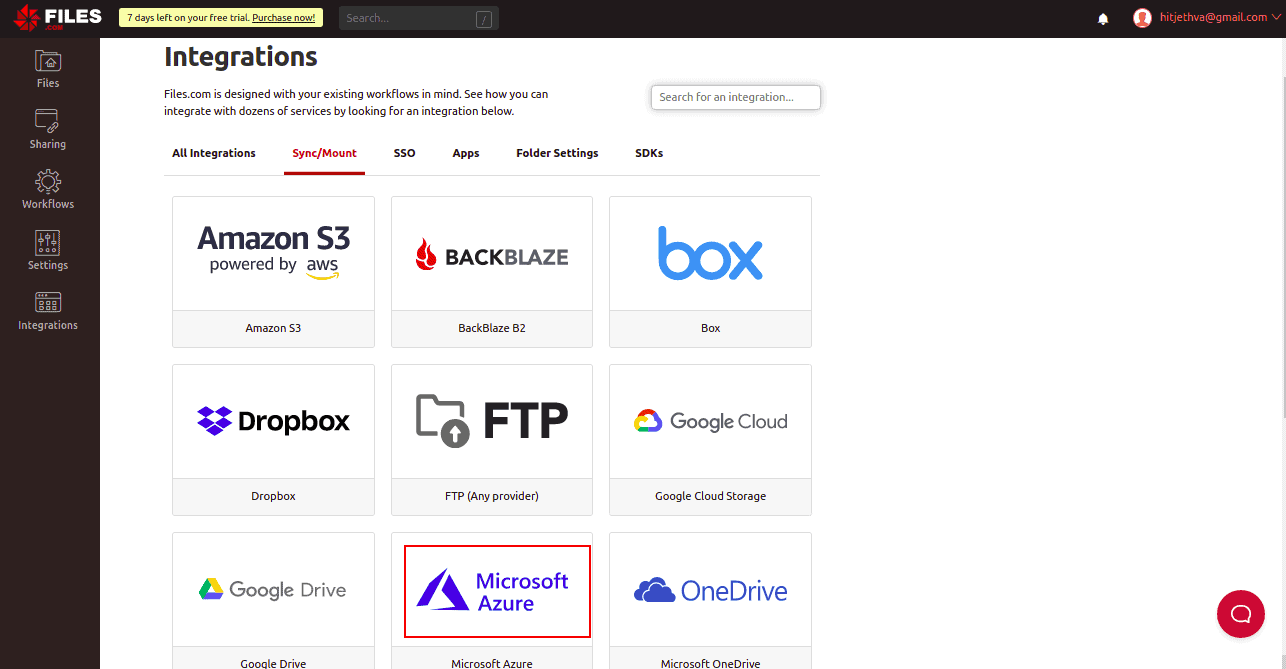Select Integrations in the sidebar
The image size is (1286, 669).
48,311
